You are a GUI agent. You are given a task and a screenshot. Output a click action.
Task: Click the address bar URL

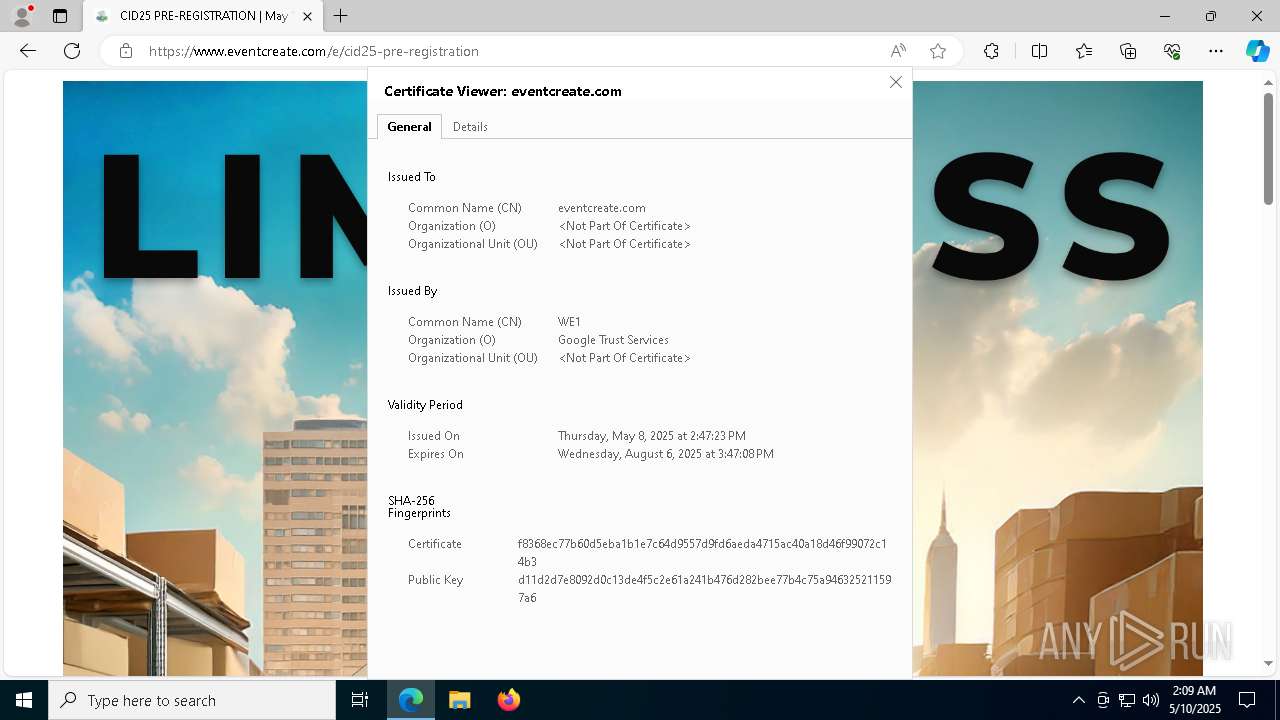314,51
